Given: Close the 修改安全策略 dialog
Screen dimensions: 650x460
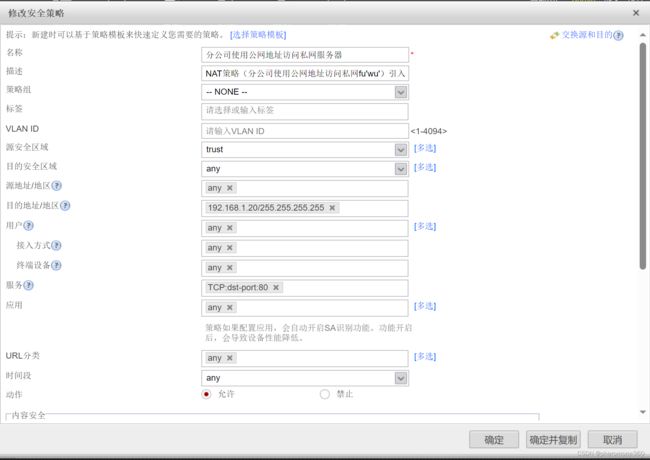Looking at the screenshot, I should click(636, 13).
